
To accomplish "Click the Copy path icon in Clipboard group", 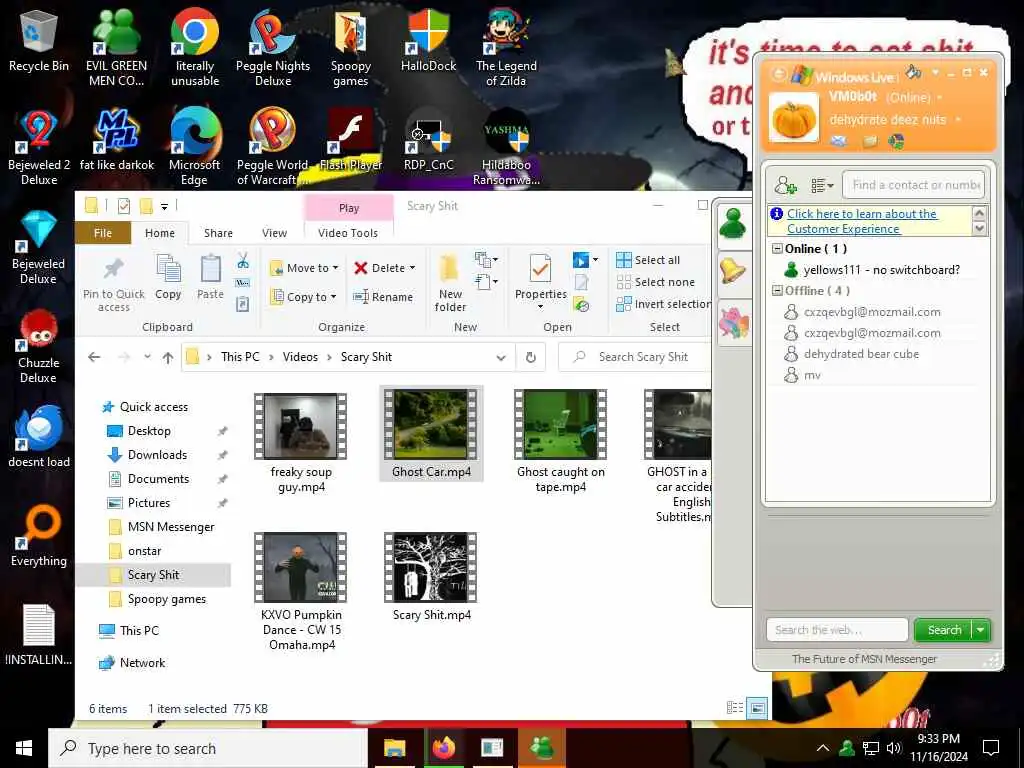I will pos(243,283).
